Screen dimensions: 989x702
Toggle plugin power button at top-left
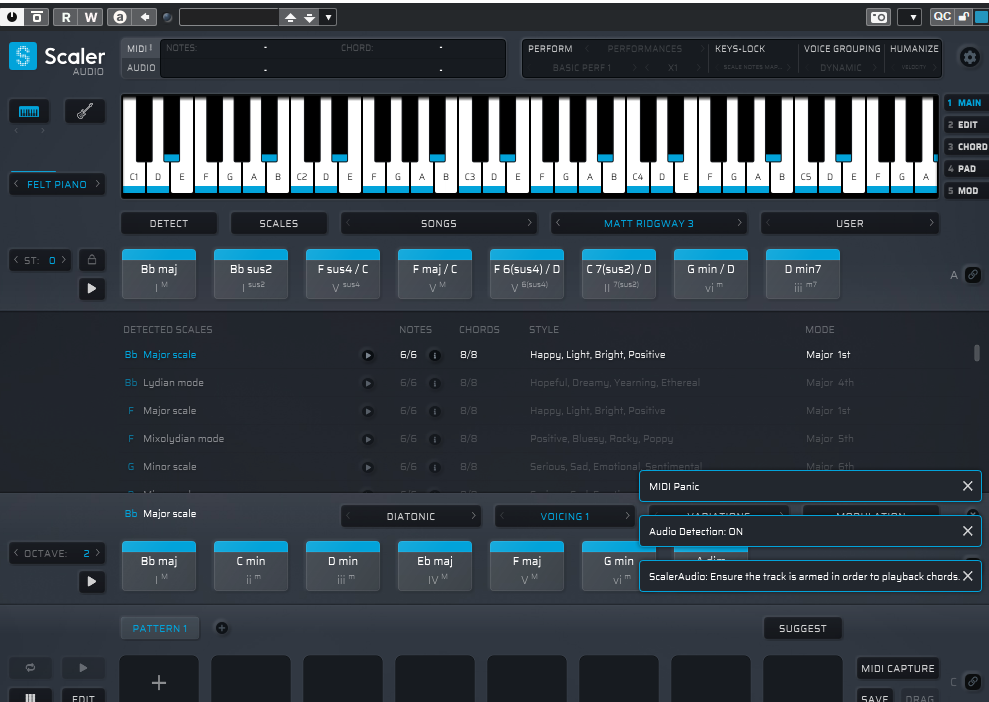pos(13,17)
